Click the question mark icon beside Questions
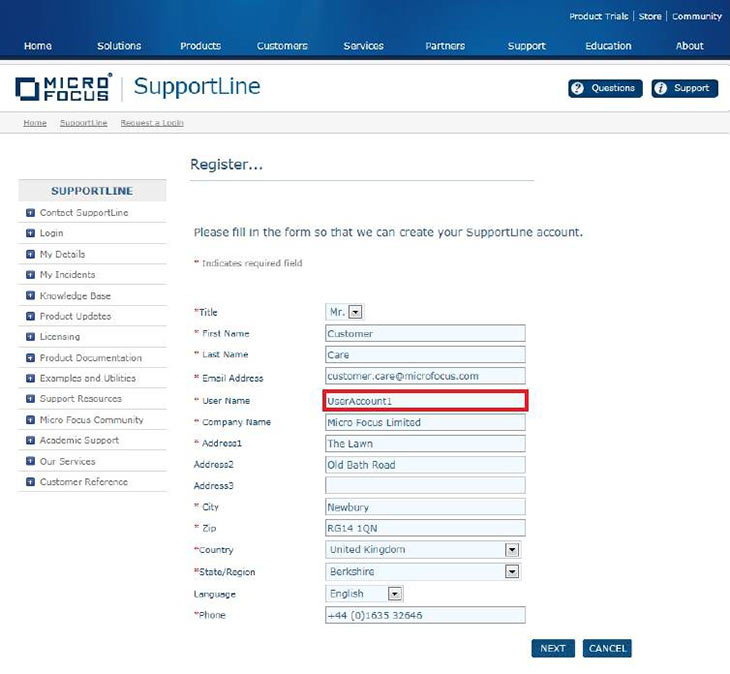The width and height of the screenshot is (730, 674). (x=578, y=88)
